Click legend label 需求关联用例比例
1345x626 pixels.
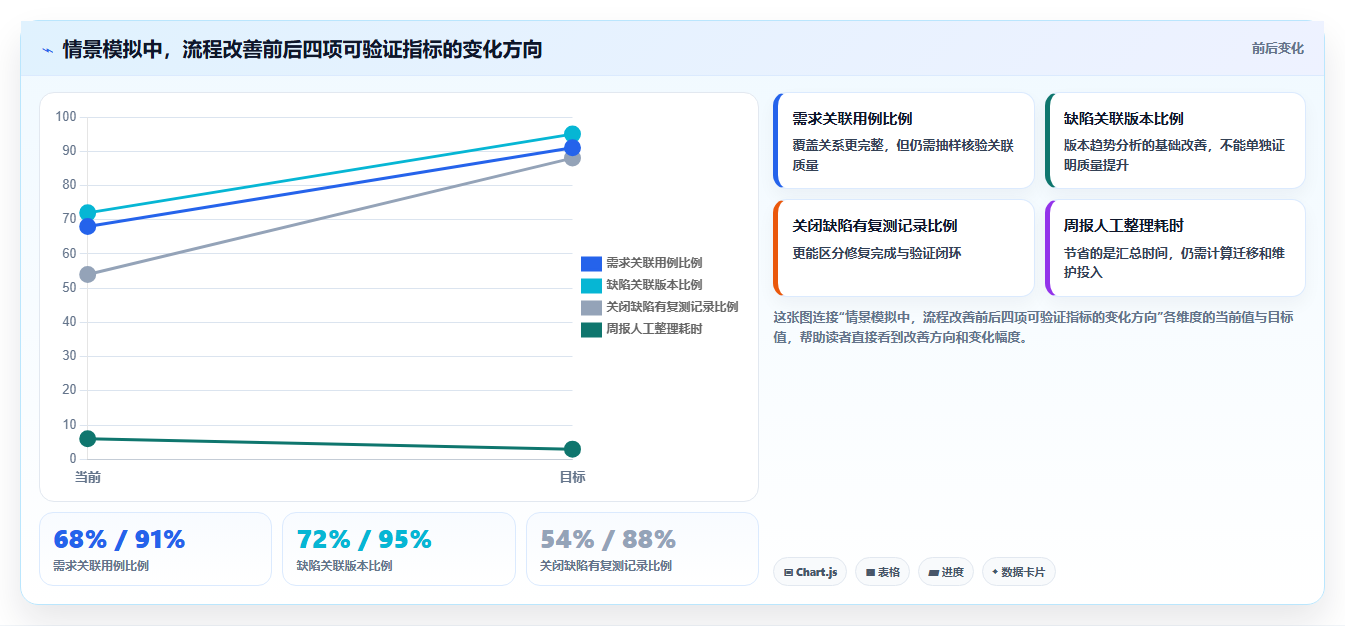coord(654,263)
